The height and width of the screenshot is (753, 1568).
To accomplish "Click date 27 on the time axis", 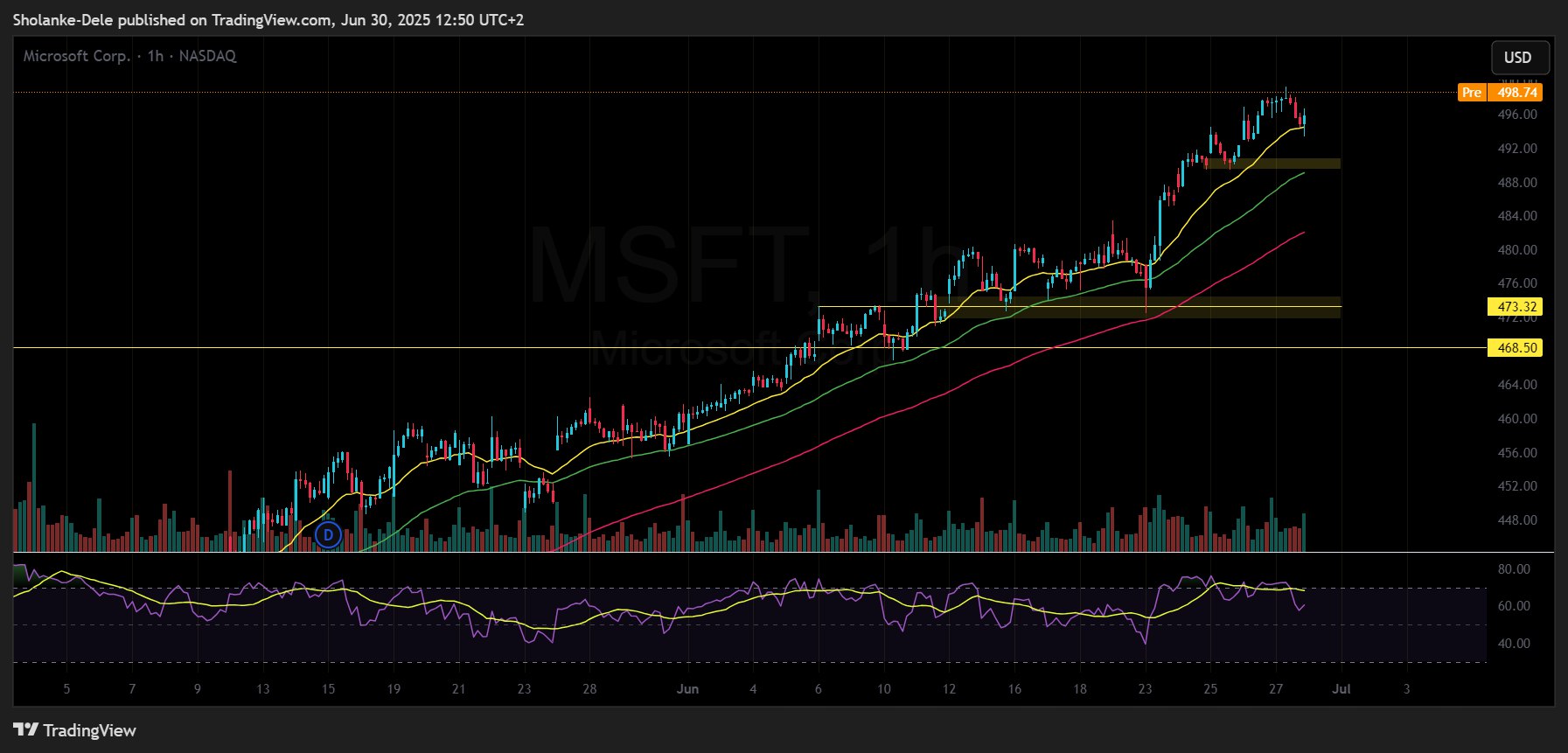I will 1276,689.
